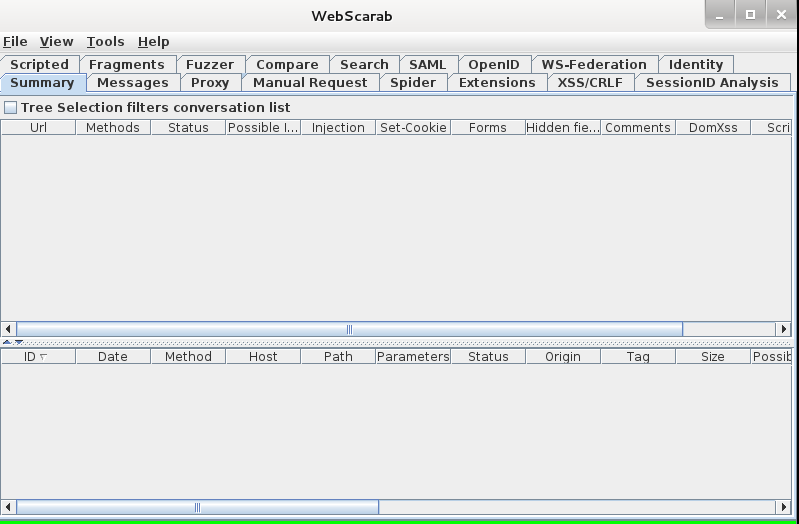Screen dimensions: 799x524
Task: Open the Help menu
Action: click(x=153, y=42)
